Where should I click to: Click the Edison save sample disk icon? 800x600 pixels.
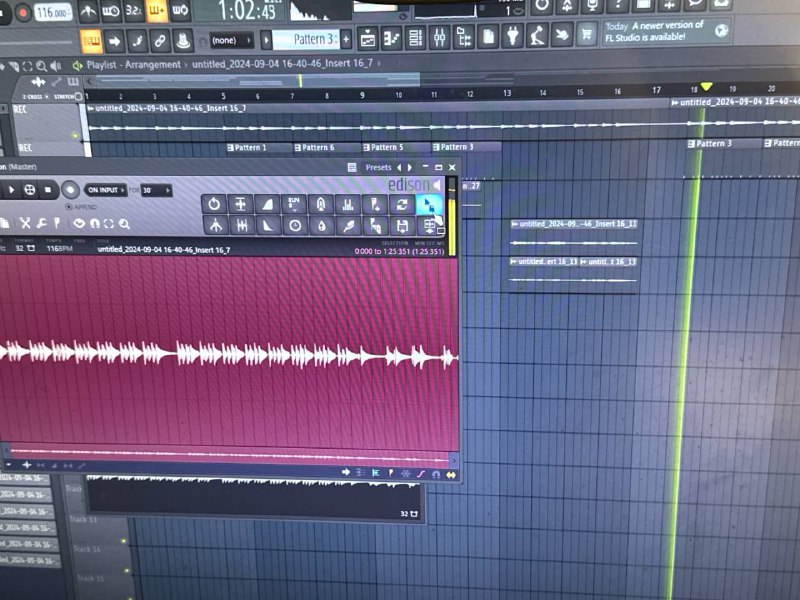tap(401, 226)
